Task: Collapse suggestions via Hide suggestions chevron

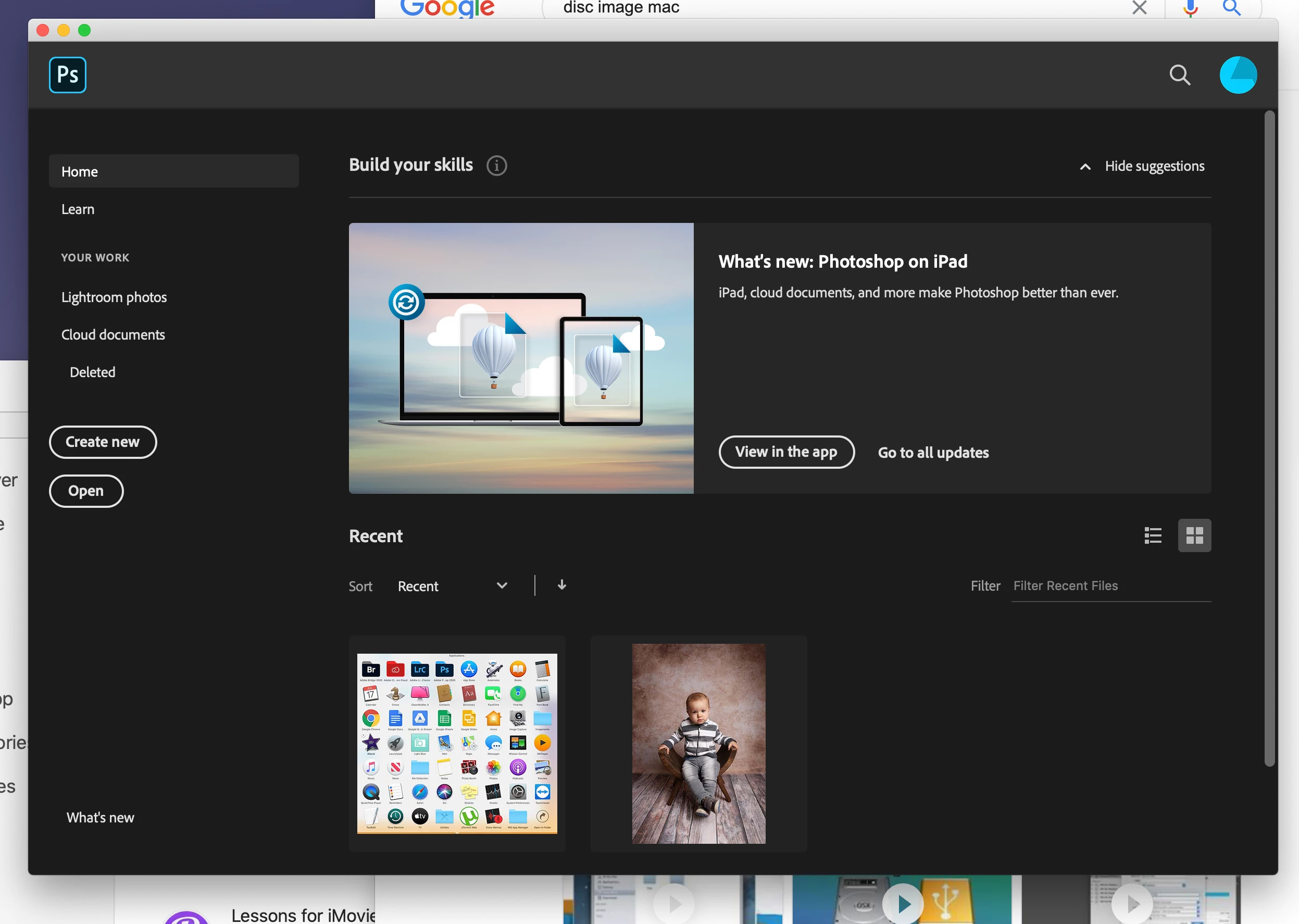Action: click(1085, 167)
